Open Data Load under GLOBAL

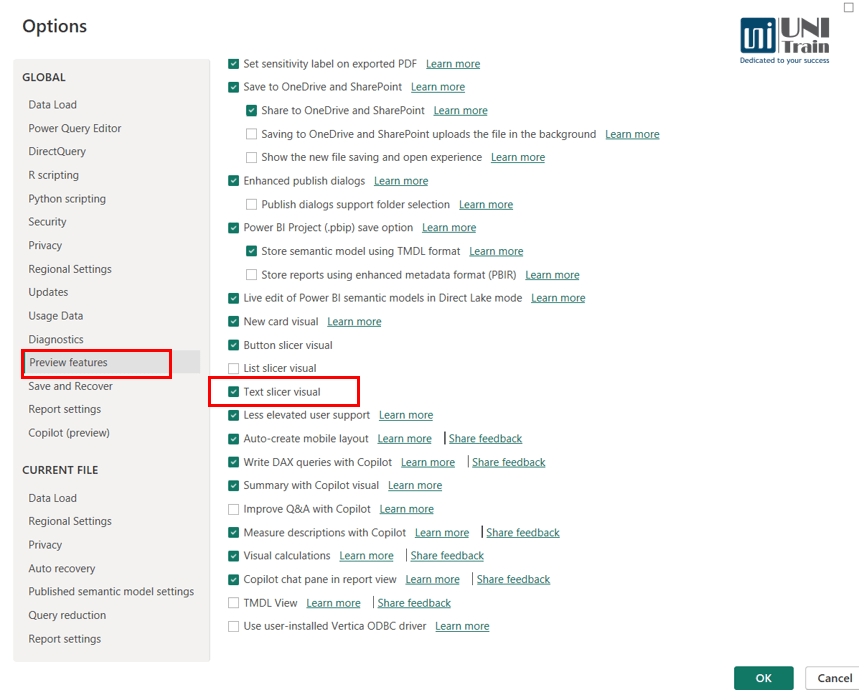53,105
